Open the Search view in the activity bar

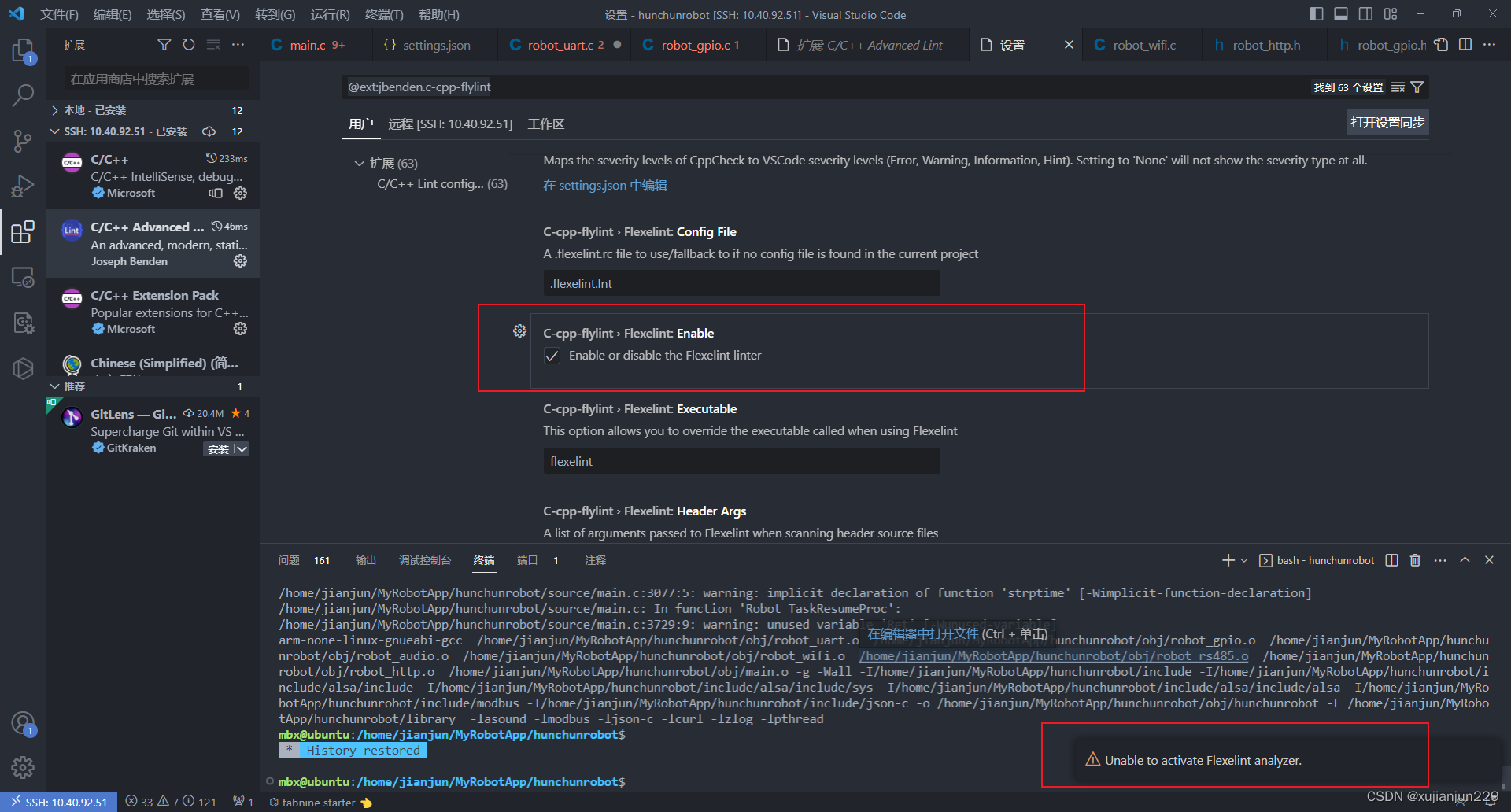23,94
